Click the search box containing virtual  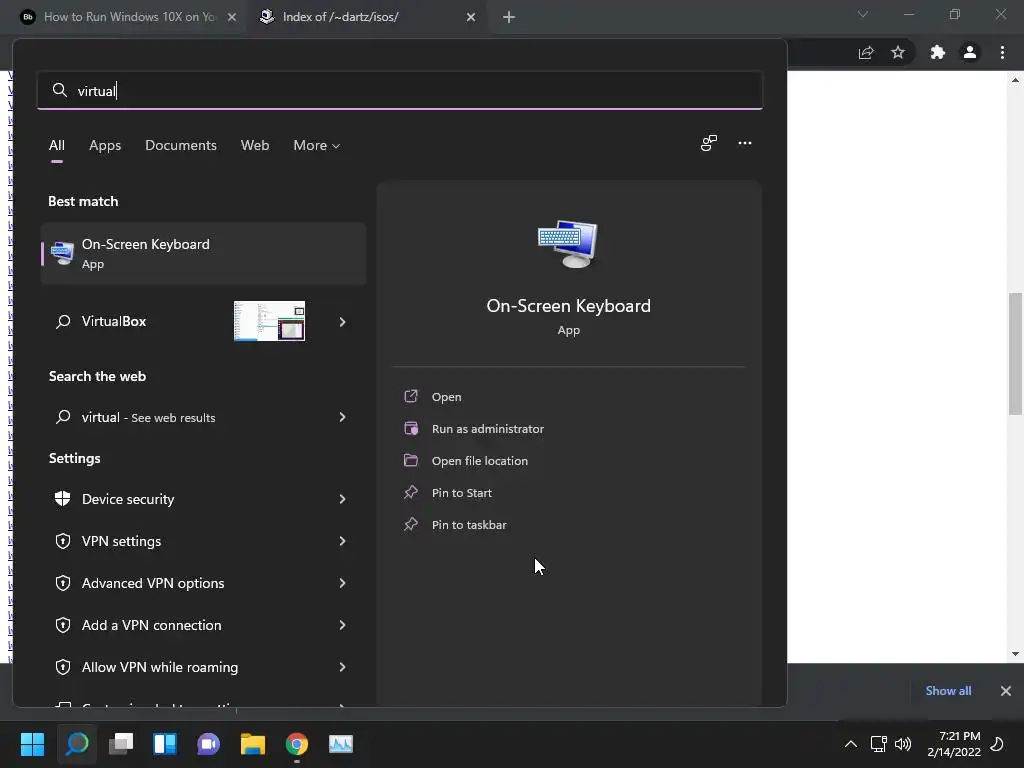click(400, 90)
